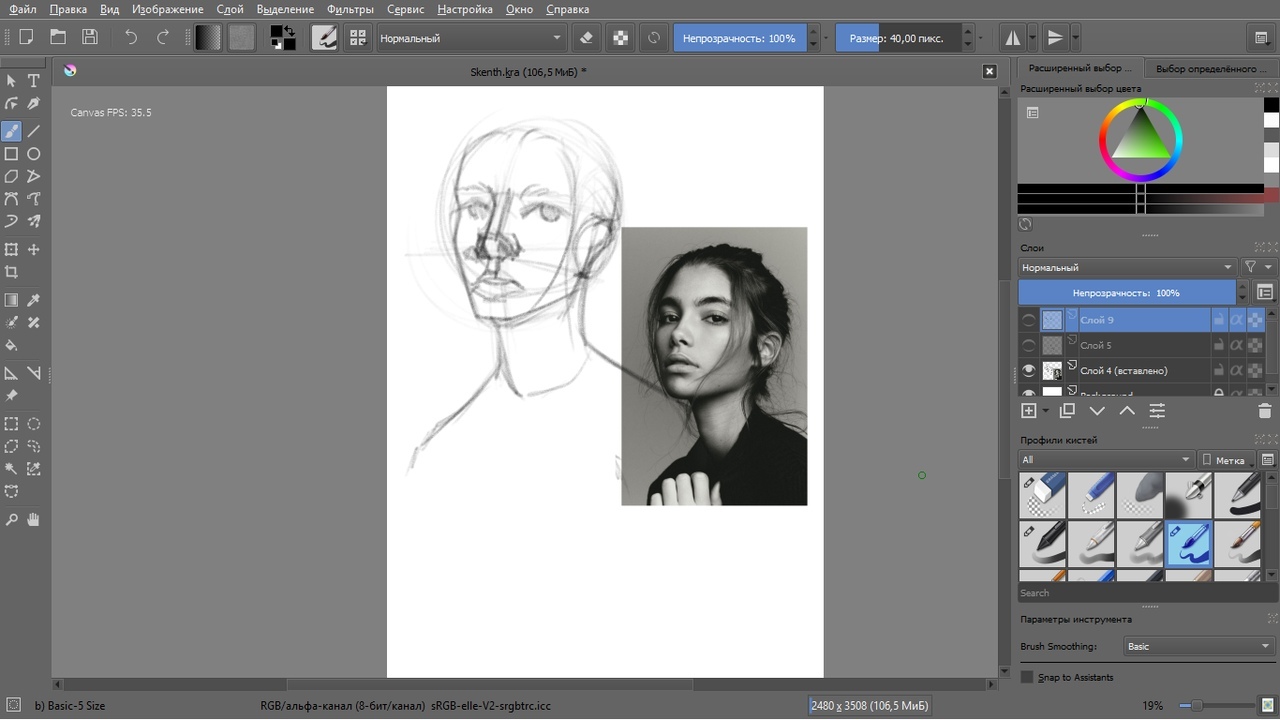Select the Fill bucket tool

click(x=11, y=345)
